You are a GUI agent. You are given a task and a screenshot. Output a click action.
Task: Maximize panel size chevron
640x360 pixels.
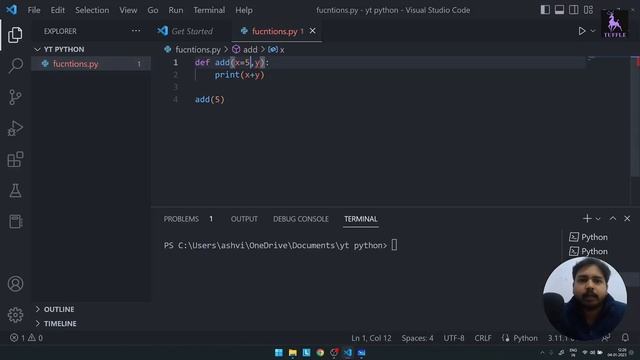click(613, 219)
